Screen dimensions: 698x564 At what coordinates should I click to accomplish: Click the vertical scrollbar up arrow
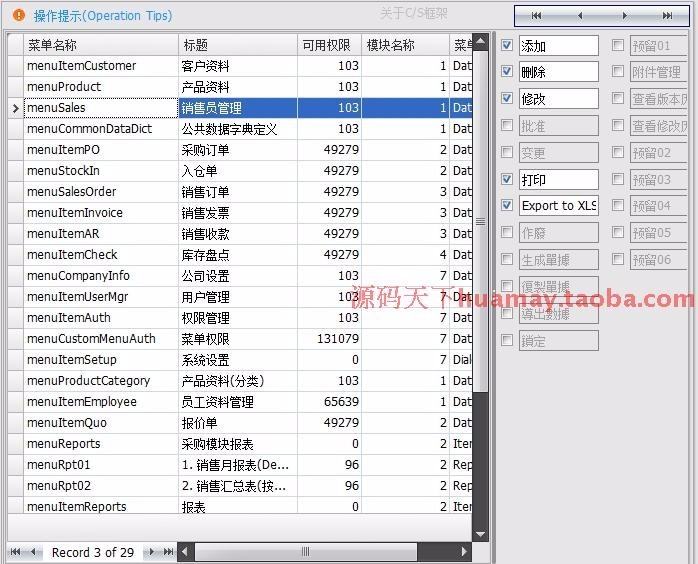coord(480,42)
